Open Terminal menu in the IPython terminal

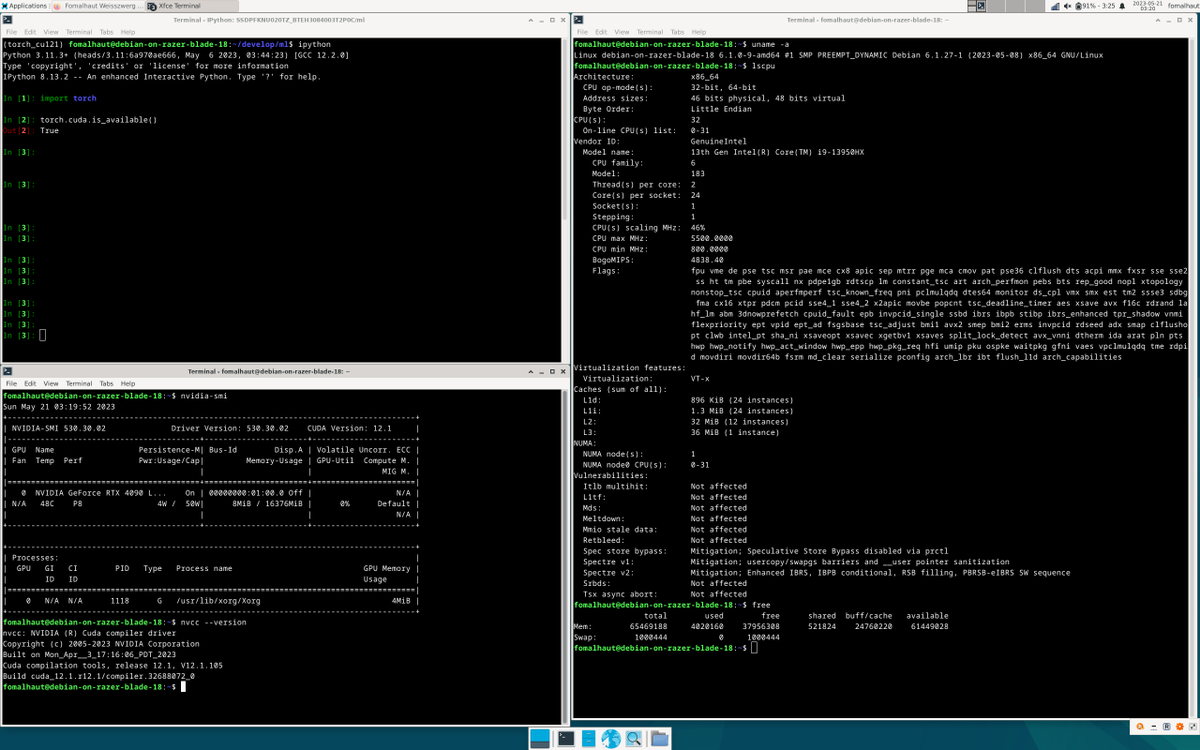click(x=79, y=32)
